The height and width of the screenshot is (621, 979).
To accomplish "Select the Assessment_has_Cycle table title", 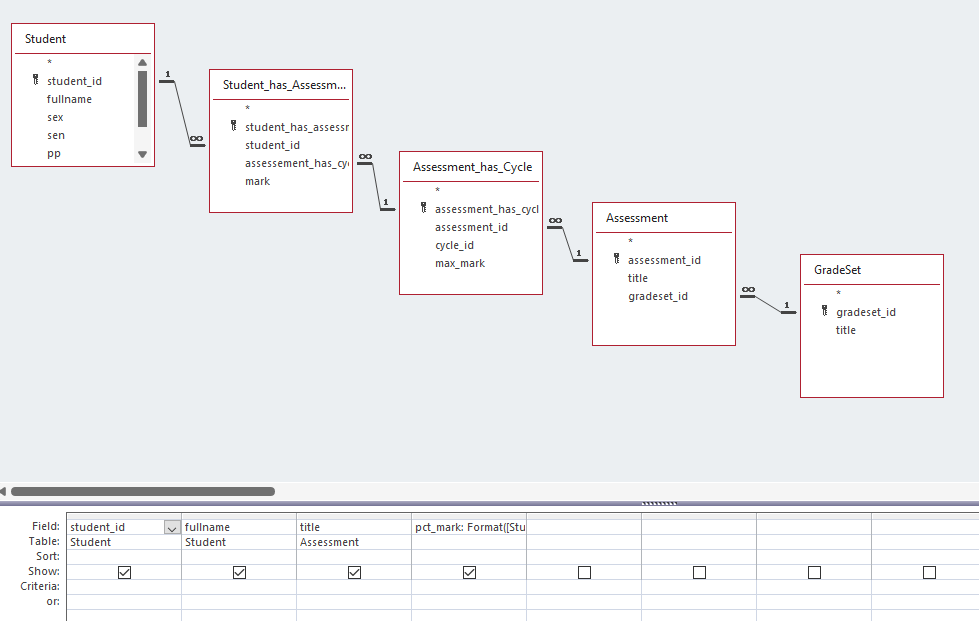I will (x=471, y=167).
